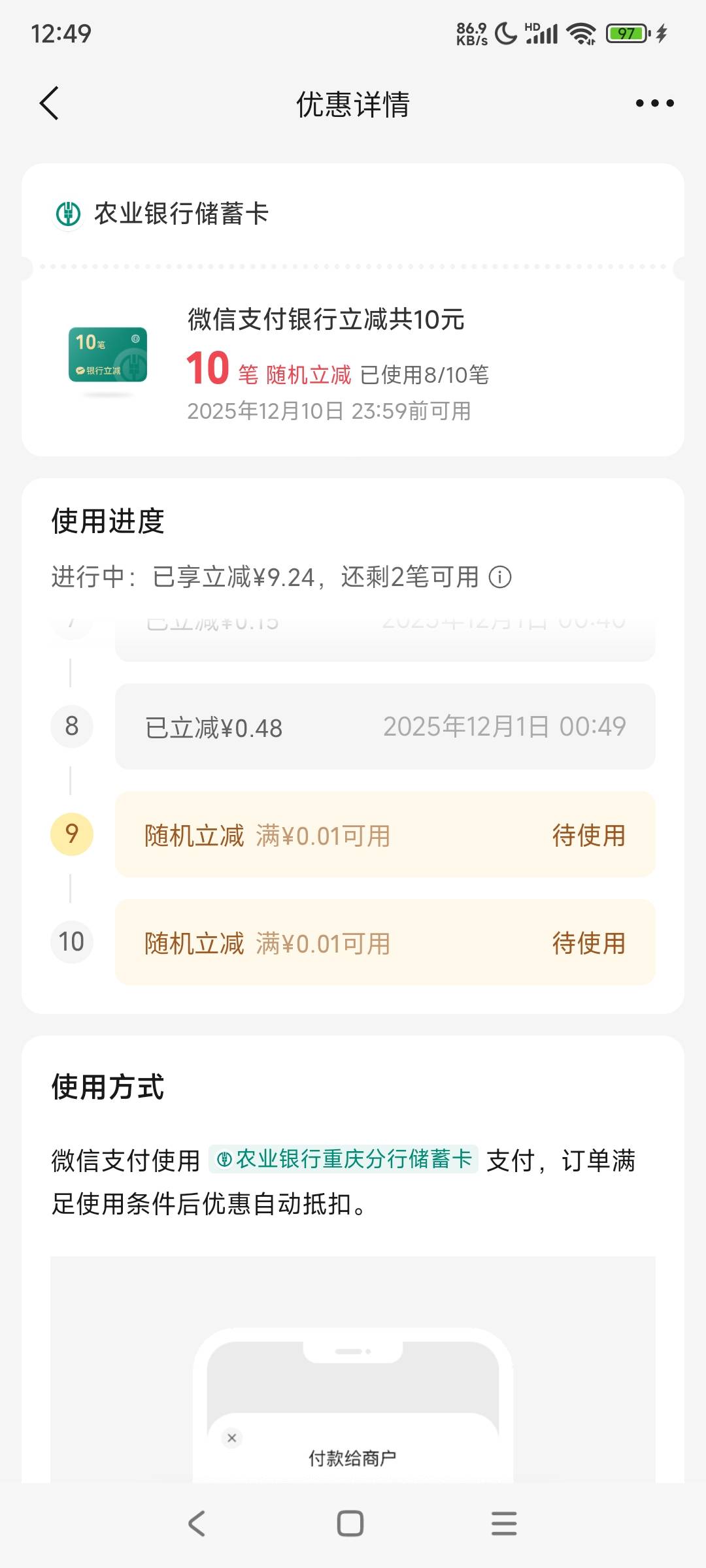Tap the green 10笔 coupon card thumbnail
Screen dimensions: 706x1568
click(x=108, y=355)
